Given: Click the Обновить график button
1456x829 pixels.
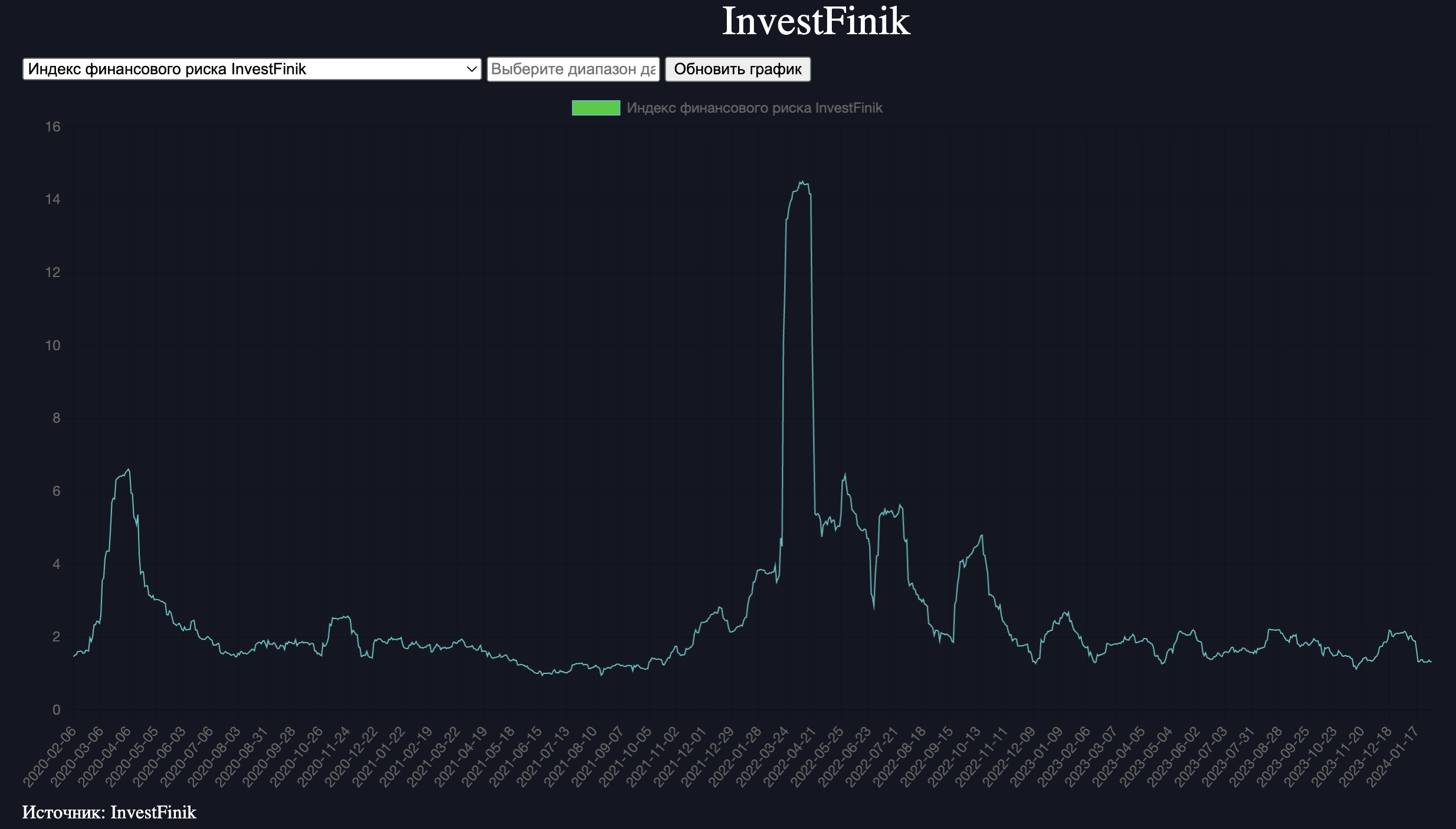Looking at the screenshot, I should coord(738,69).
